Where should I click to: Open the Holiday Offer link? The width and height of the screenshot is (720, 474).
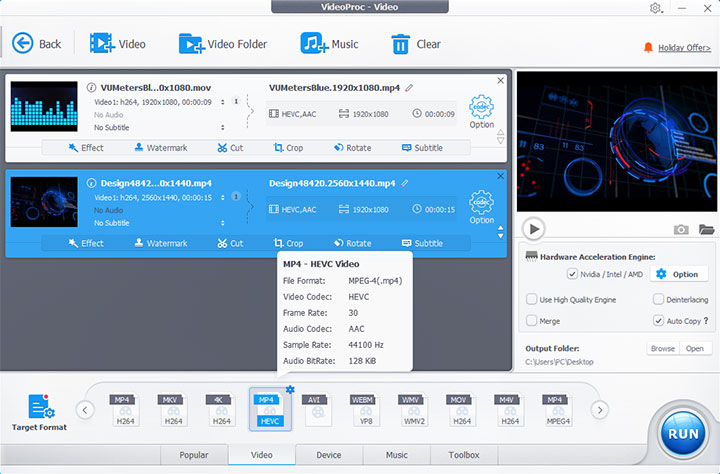click(684, 48)
